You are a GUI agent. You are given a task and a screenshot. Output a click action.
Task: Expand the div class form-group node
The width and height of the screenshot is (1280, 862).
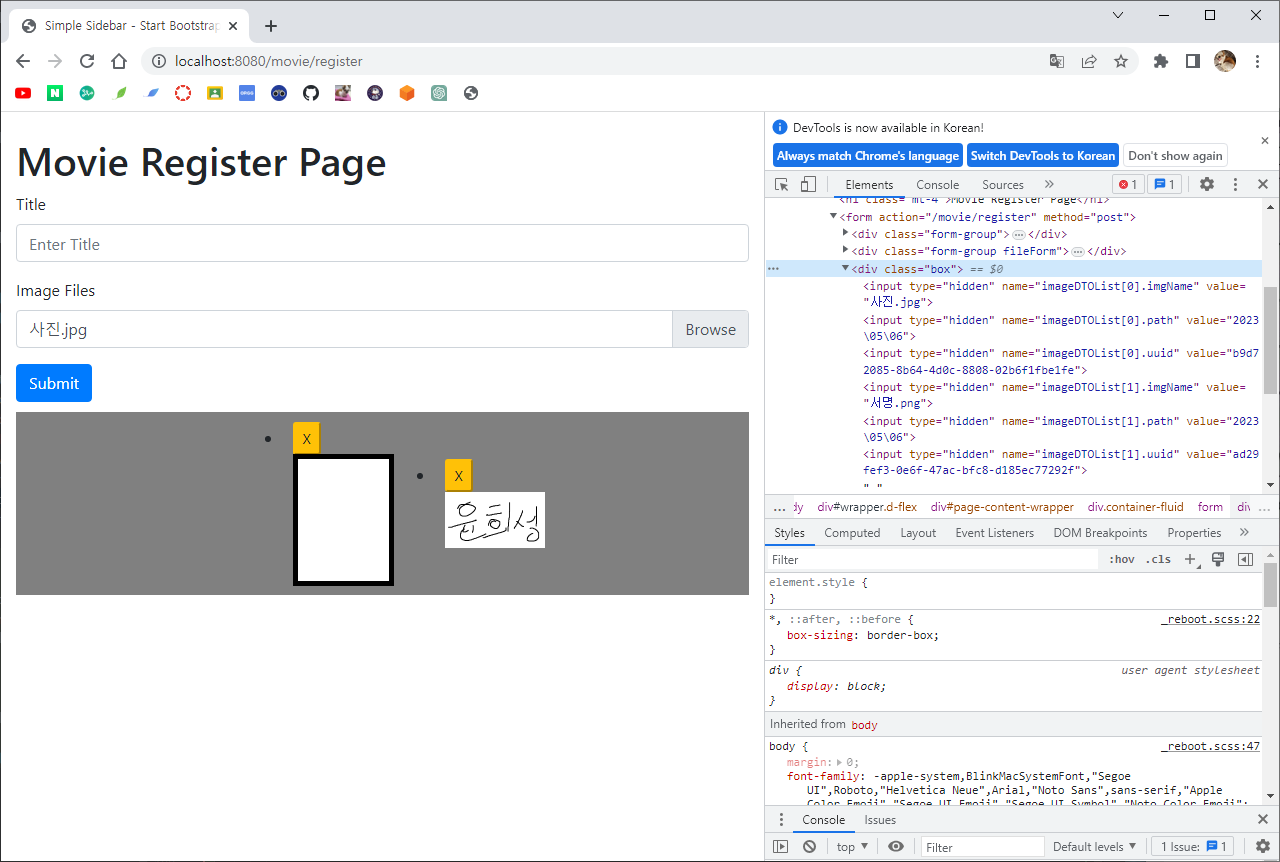846,233
